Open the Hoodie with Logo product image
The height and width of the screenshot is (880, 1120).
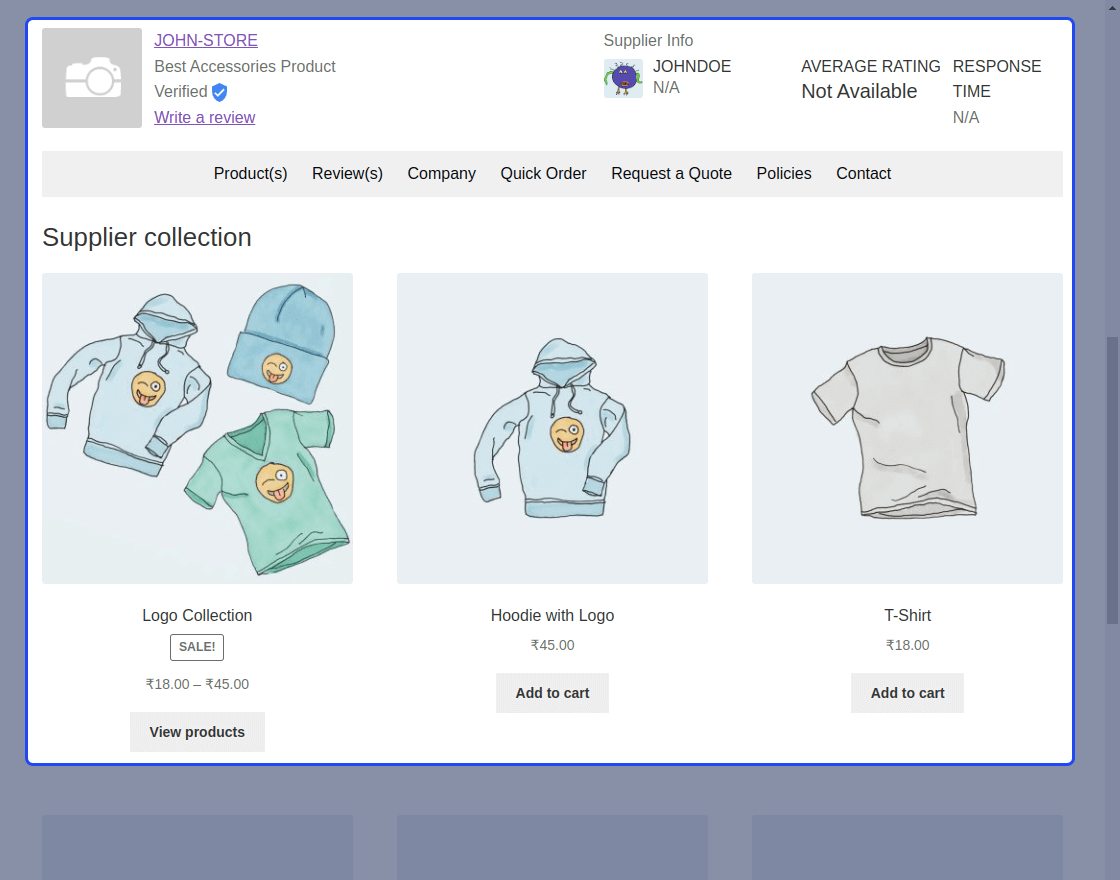coord(552,428)
